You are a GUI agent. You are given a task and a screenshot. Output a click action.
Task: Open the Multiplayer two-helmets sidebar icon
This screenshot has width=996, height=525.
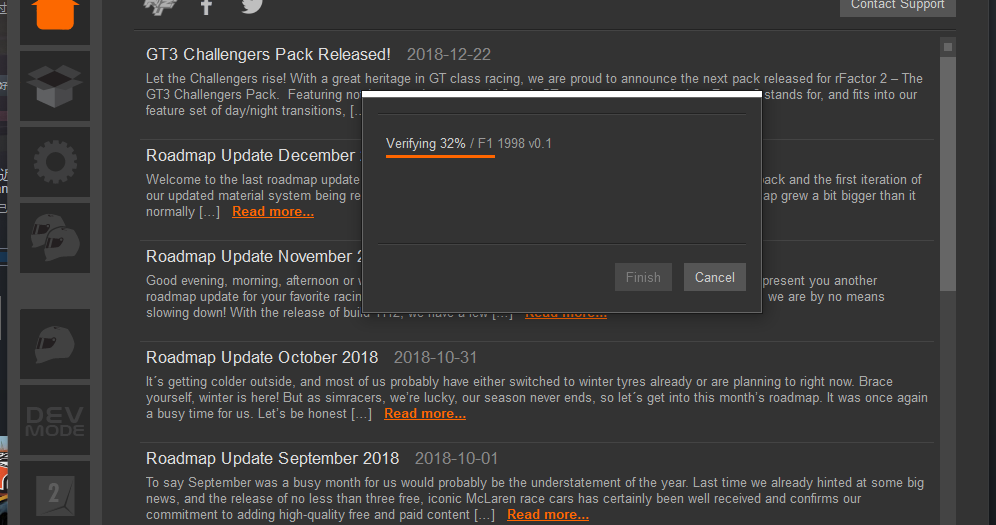55,238
